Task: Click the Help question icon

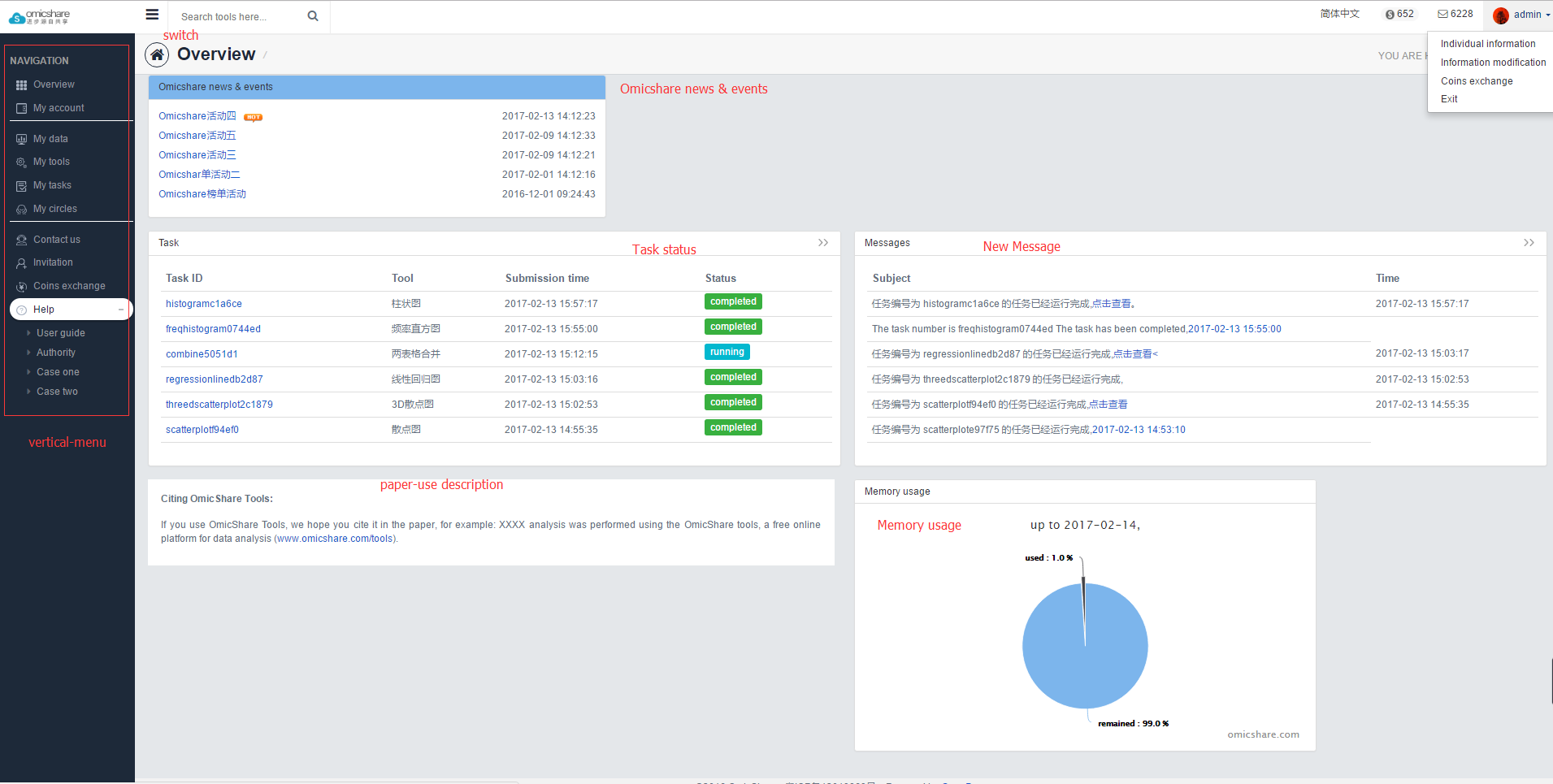Action: [x=21, y=310]
